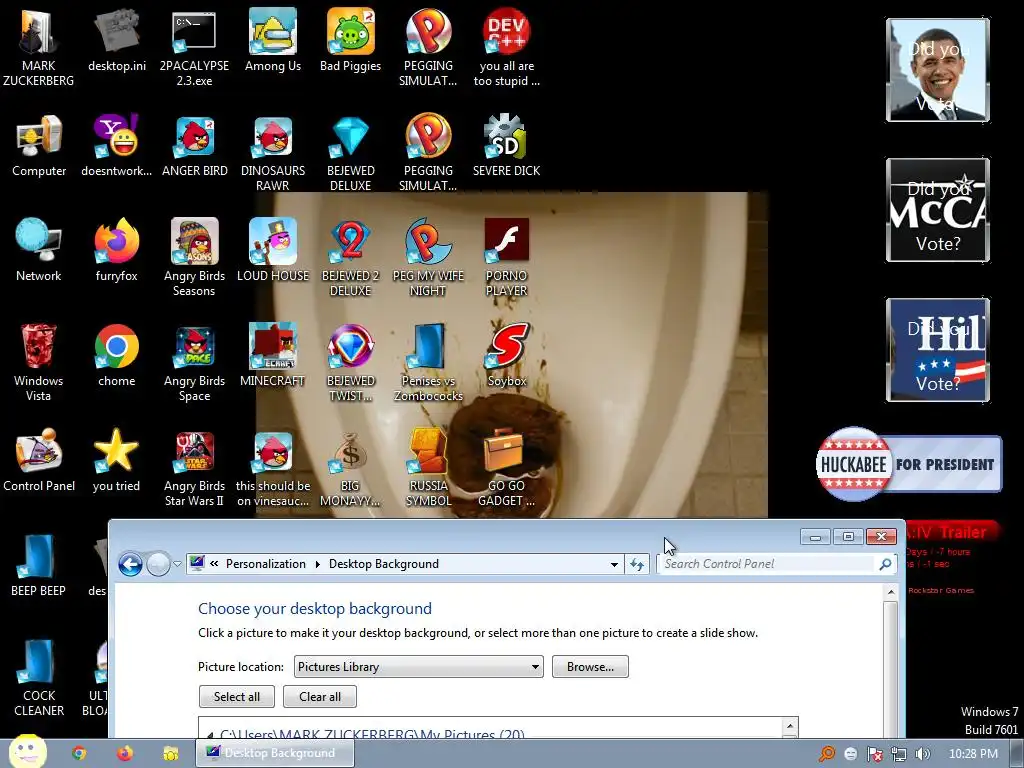Click the Obama 'Did you Vote?' gadget

pos(938,70)
